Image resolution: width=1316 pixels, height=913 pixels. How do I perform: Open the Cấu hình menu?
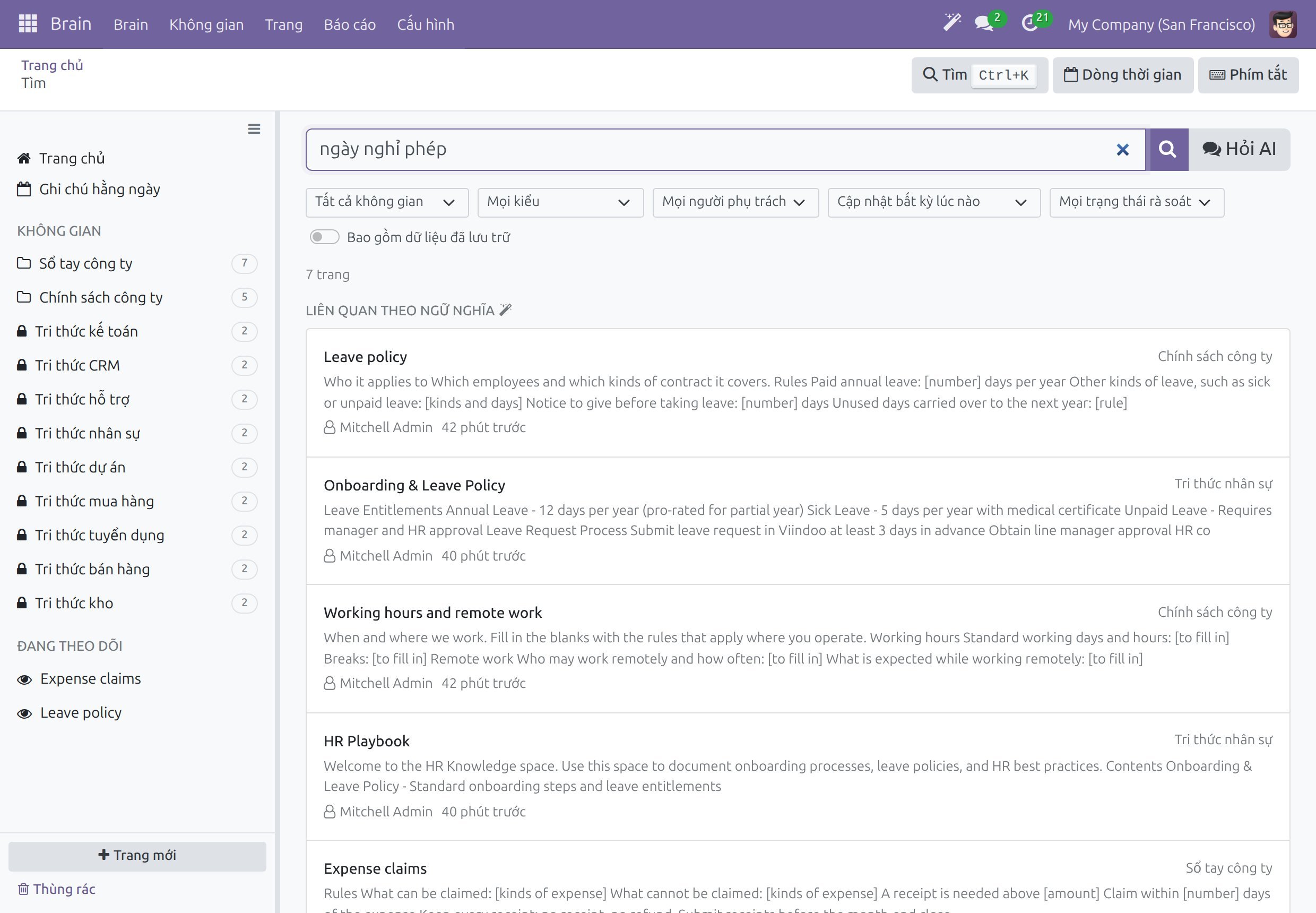tap(426, 24)
